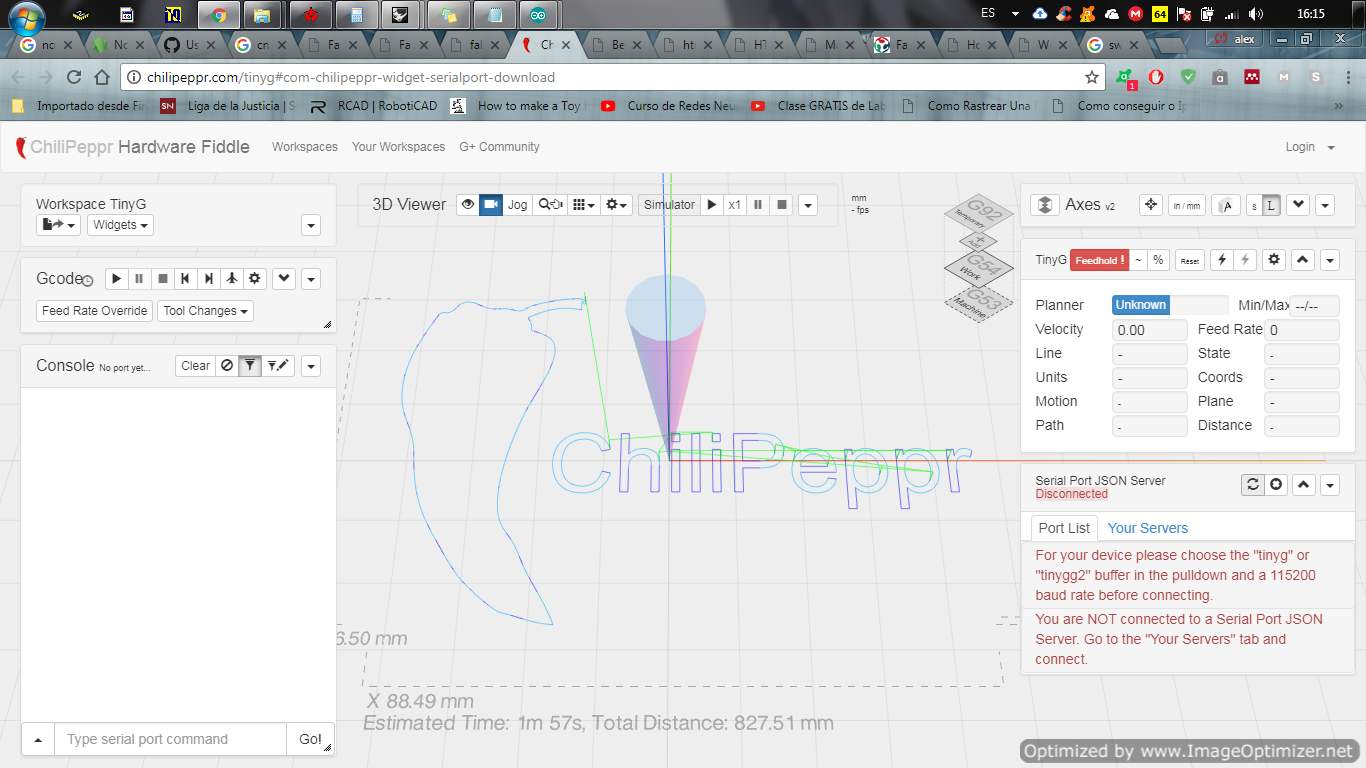Collapse the Gcode widget with chevron button
The height and width of the screenshot is (768, 1366).
284,279
